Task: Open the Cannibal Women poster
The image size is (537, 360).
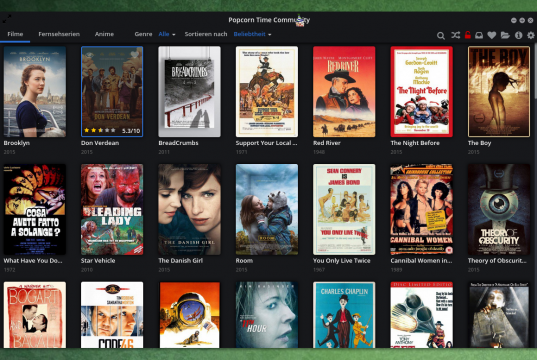Action: pyautogui.click(x=422, y=209)
